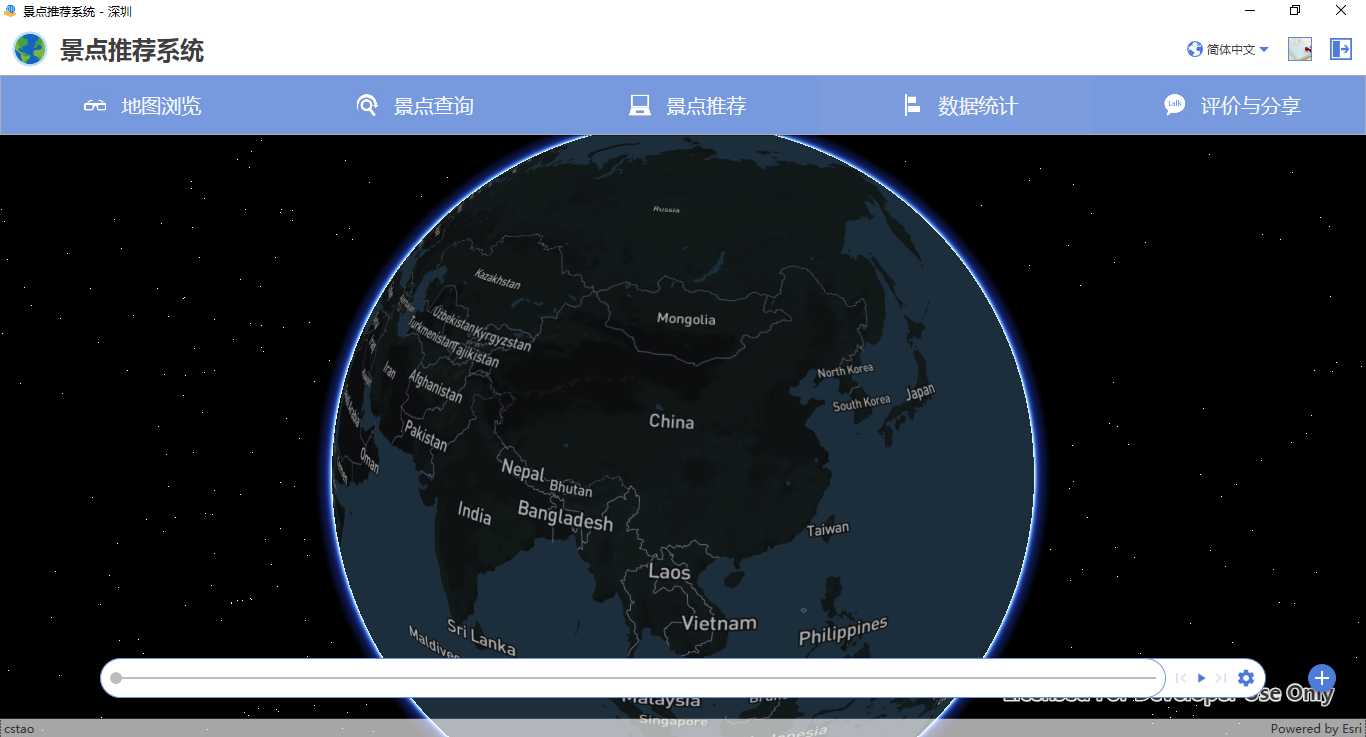Click the time slider thumb handle
The width and height of the screenshot is (1366, 737).
pyautogui.click(x=116, y=678)
